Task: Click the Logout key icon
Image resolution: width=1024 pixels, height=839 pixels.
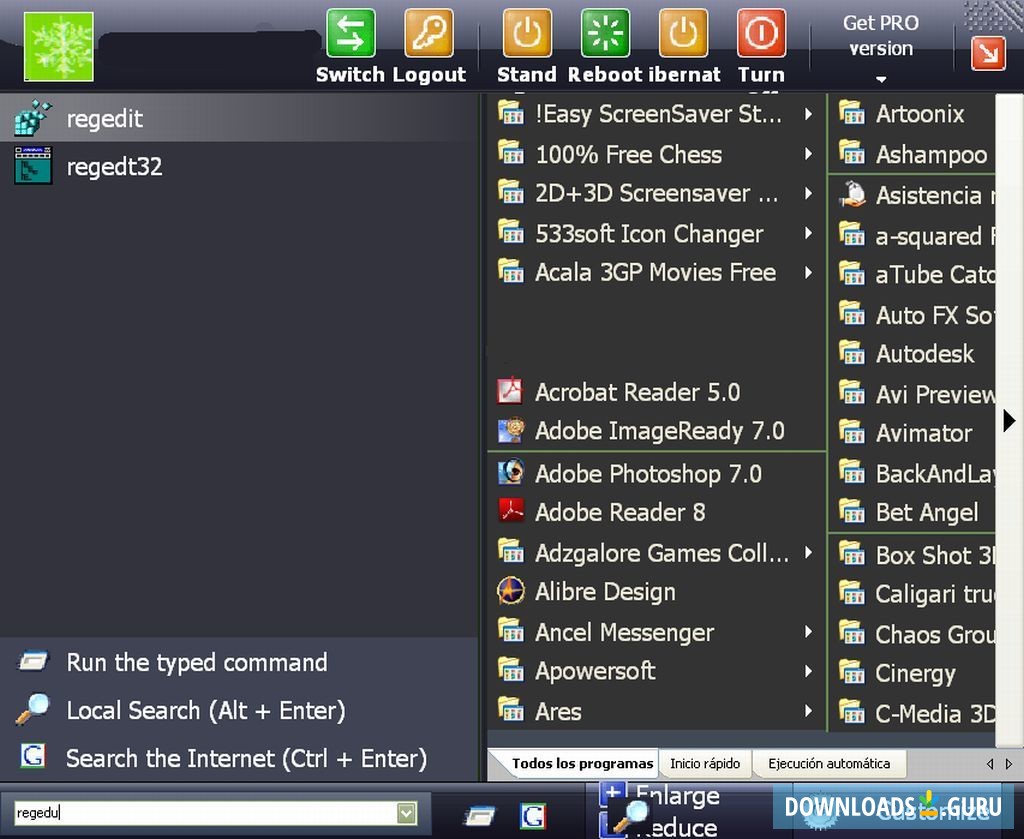Action: [429, 33]
